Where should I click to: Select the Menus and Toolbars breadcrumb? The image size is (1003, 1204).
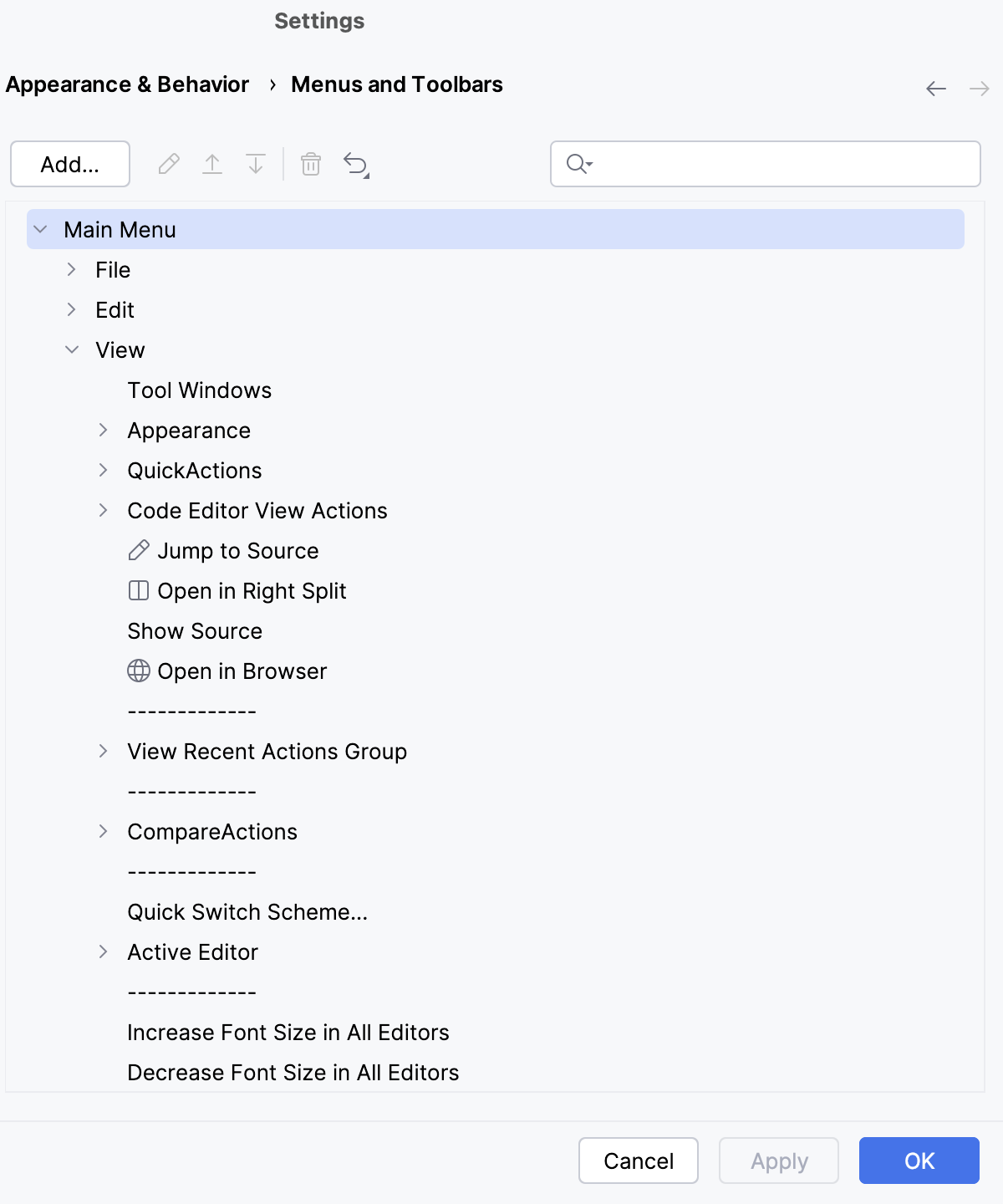pyautogui.click(x=396, y=84)
